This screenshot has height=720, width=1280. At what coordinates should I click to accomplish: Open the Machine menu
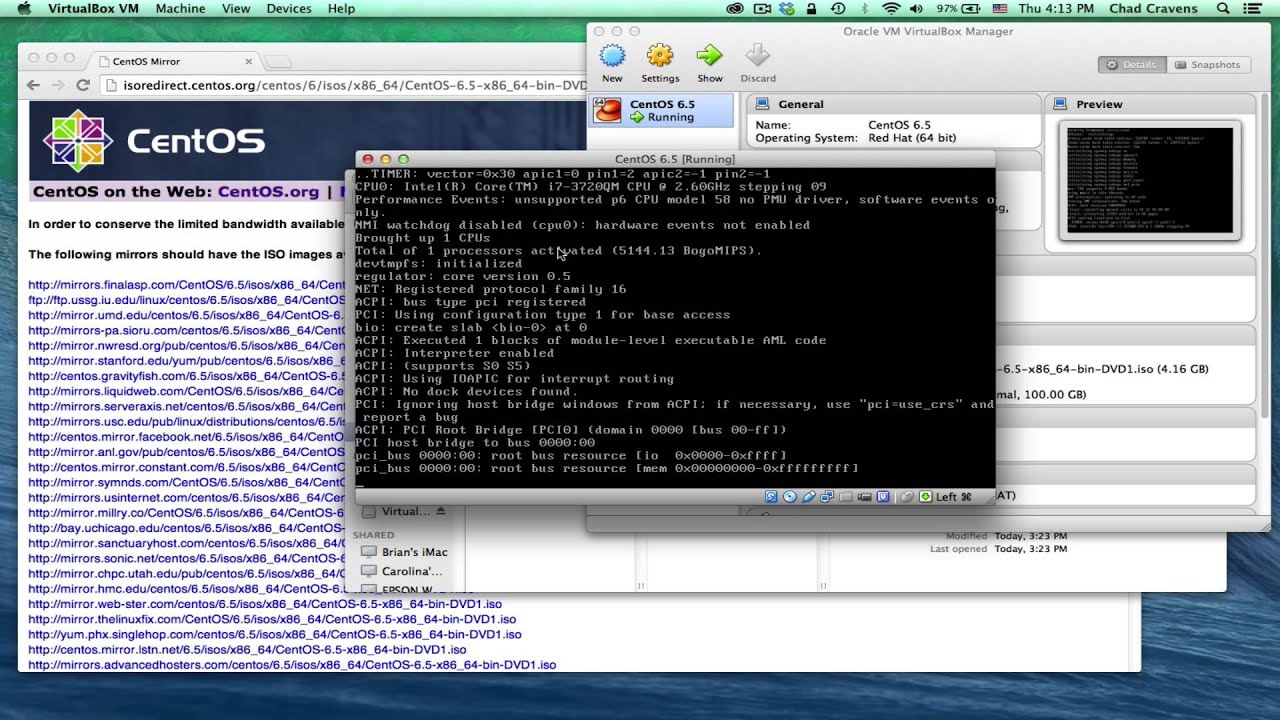[180, 8]
